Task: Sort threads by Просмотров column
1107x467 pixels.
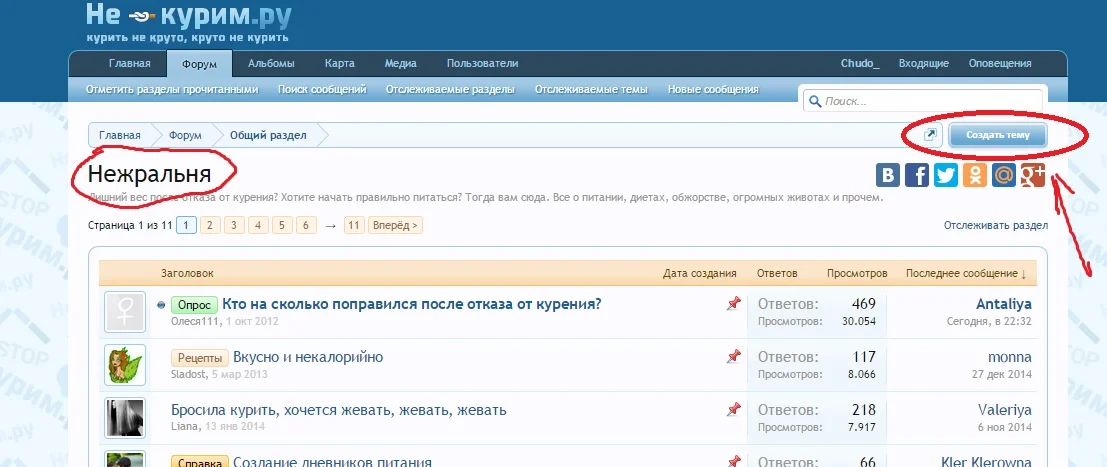Action: pos(857,273)
